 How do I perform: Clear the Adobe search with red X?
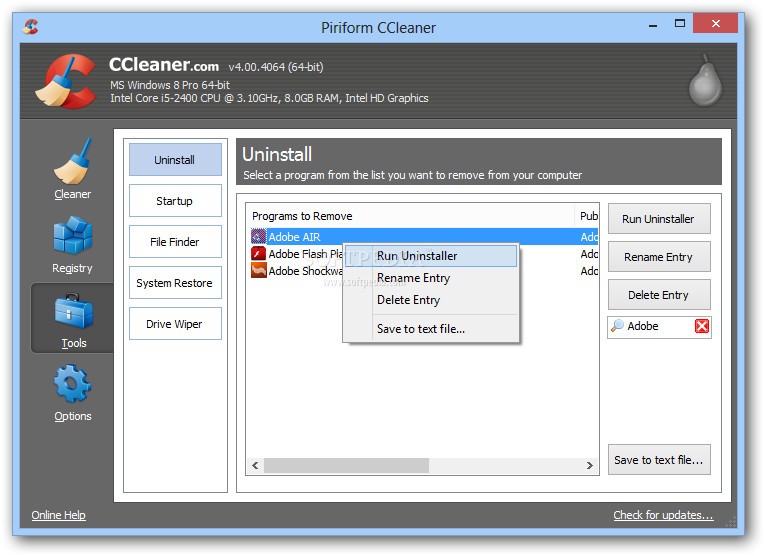702,326
